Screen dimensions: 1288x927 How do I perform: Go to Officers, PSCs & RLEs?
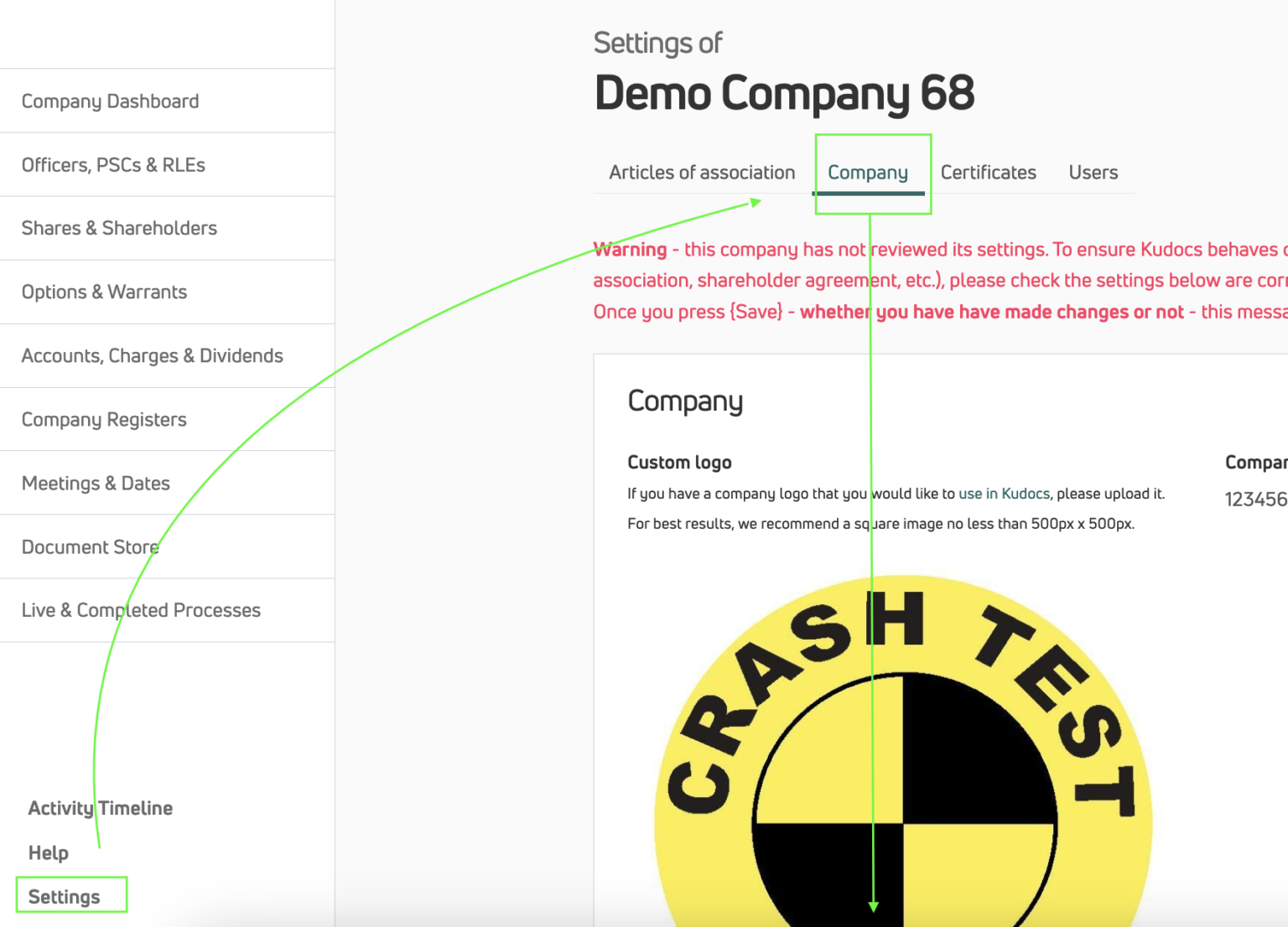click(113, 165)
